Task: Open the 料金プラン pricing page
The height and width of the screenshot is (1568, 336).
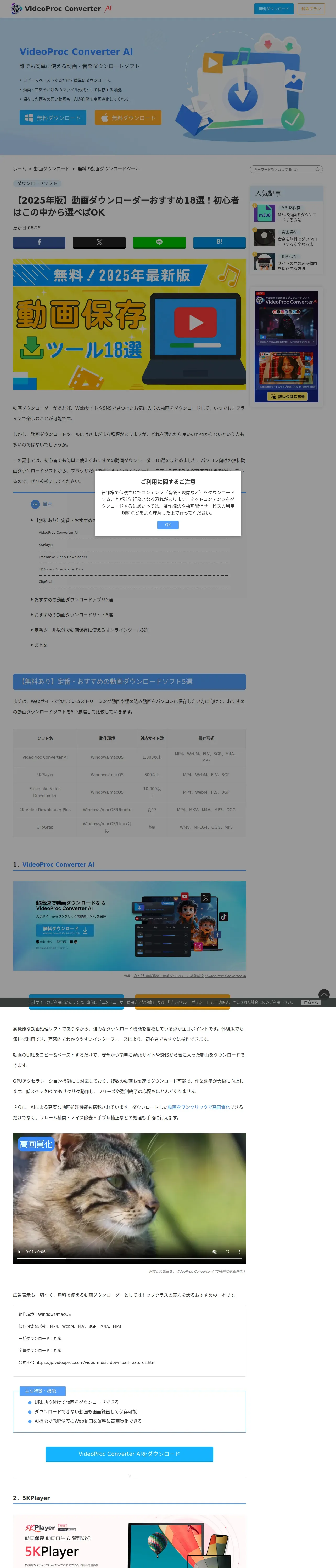Action: tap(311, 9)
